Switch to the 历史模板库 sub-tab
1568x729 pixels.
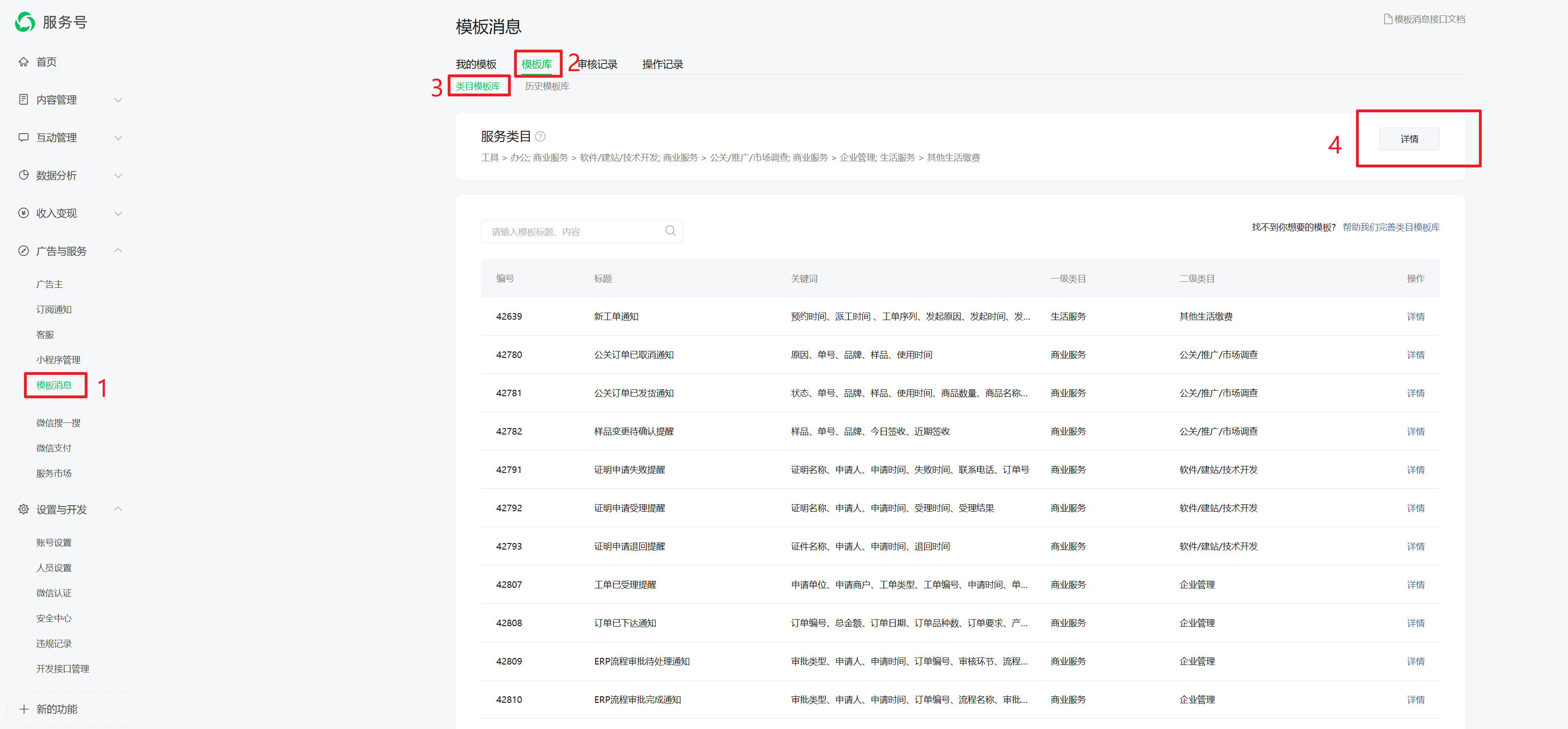pos(547,86)
